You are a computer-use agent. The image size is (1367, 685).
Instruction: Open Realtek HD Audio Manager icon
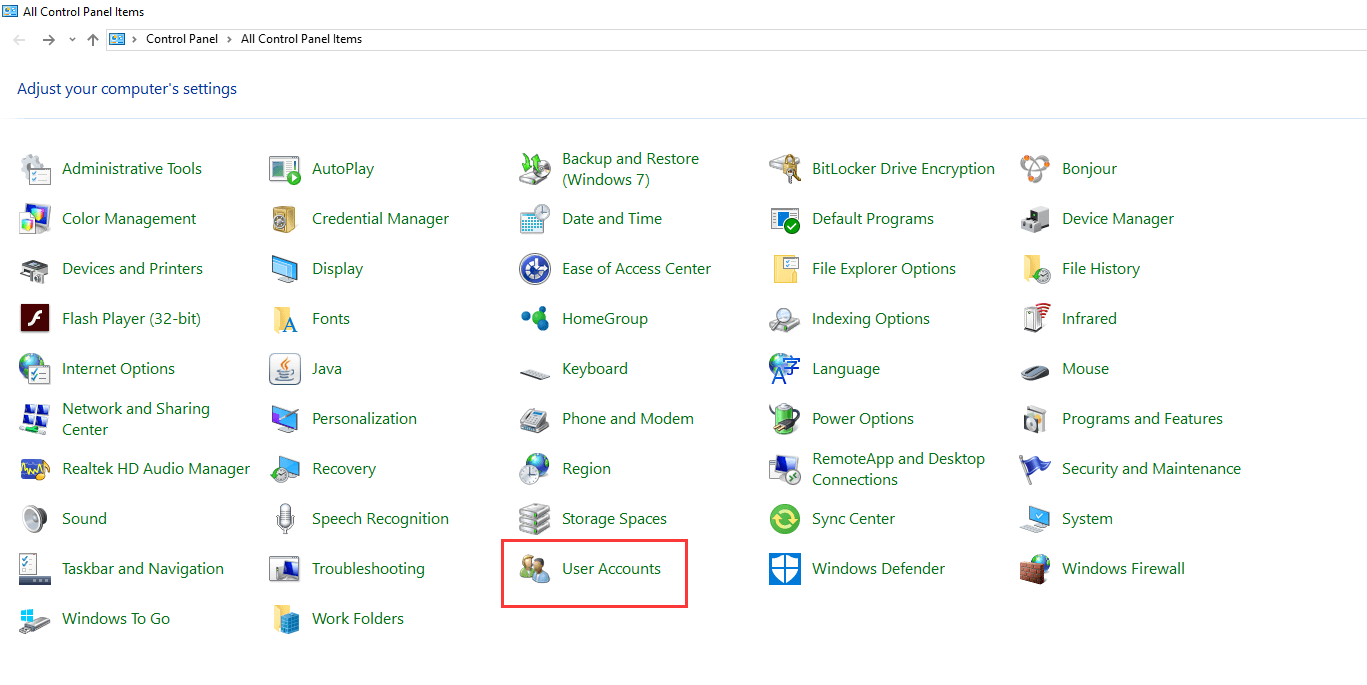pyautogui.click(x=35, y=469)
